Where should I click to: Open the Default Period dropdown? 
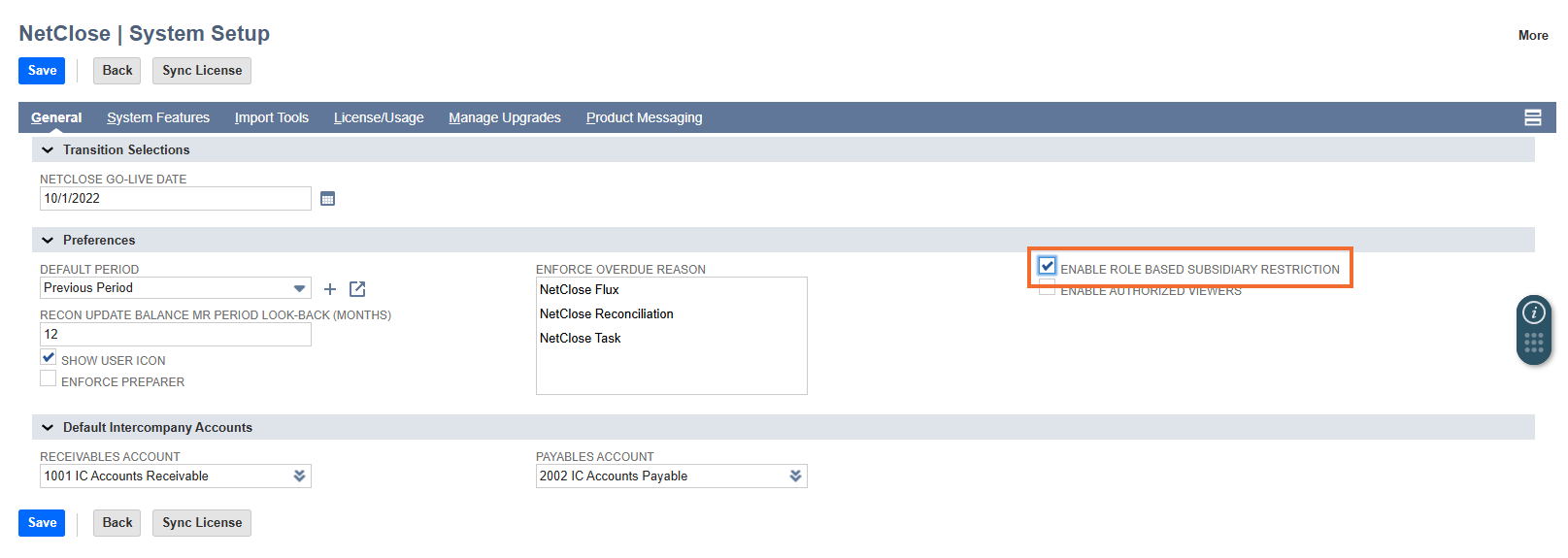click(299, 288)
